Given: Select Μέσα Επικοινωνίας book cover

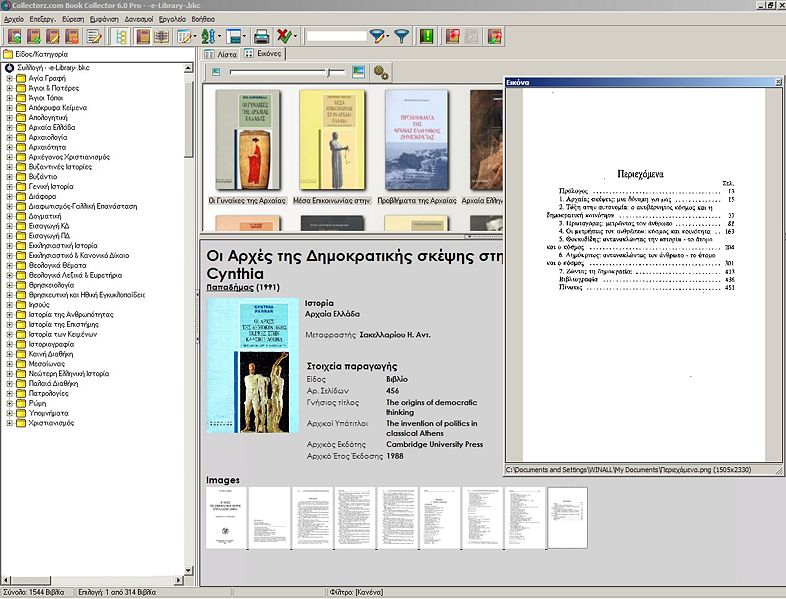Looking at the screenshot, I should pyautogui.click(x=332, y=140).
